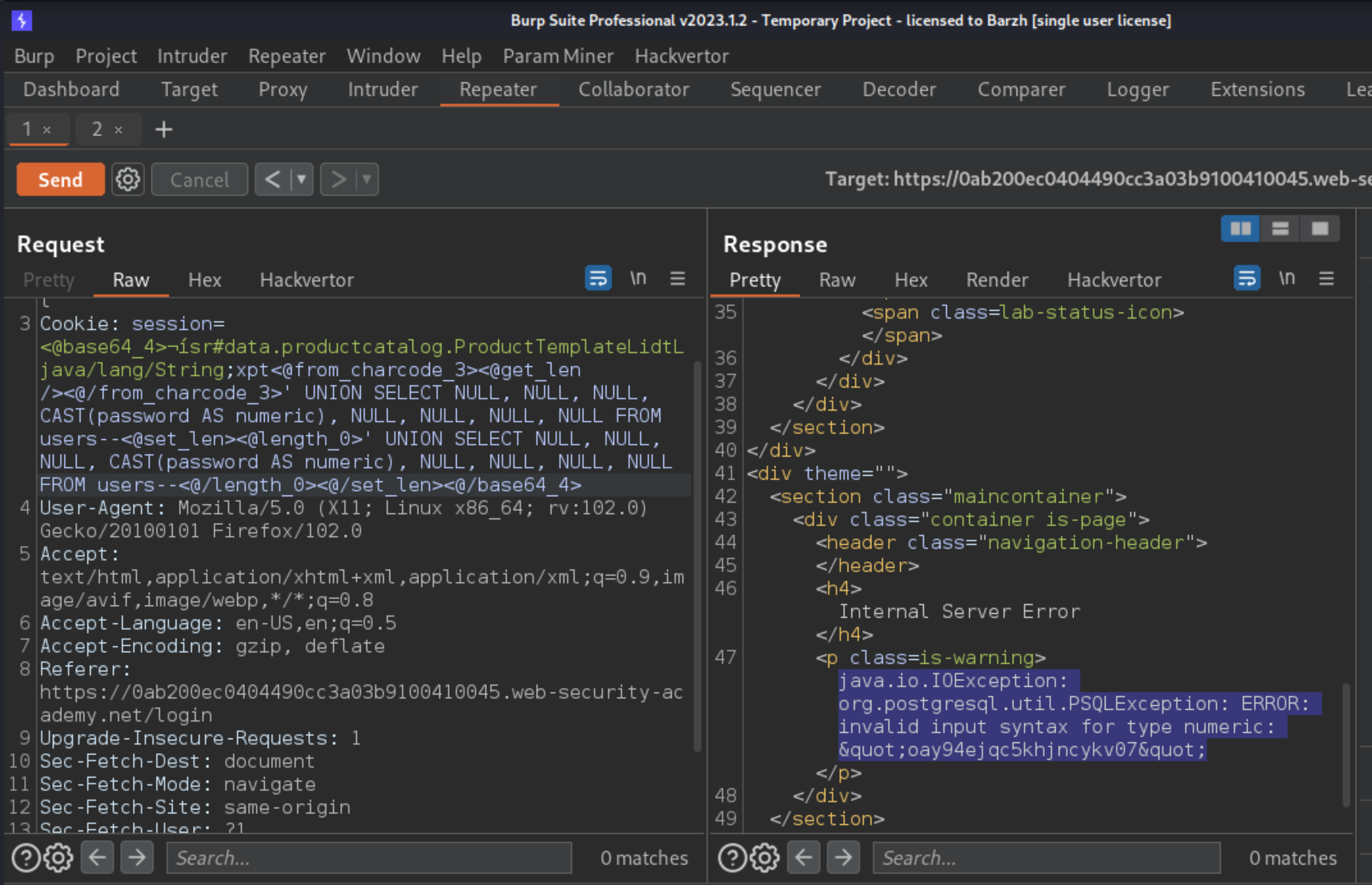Switch Request view to Hex

click(x=205, y=280)
